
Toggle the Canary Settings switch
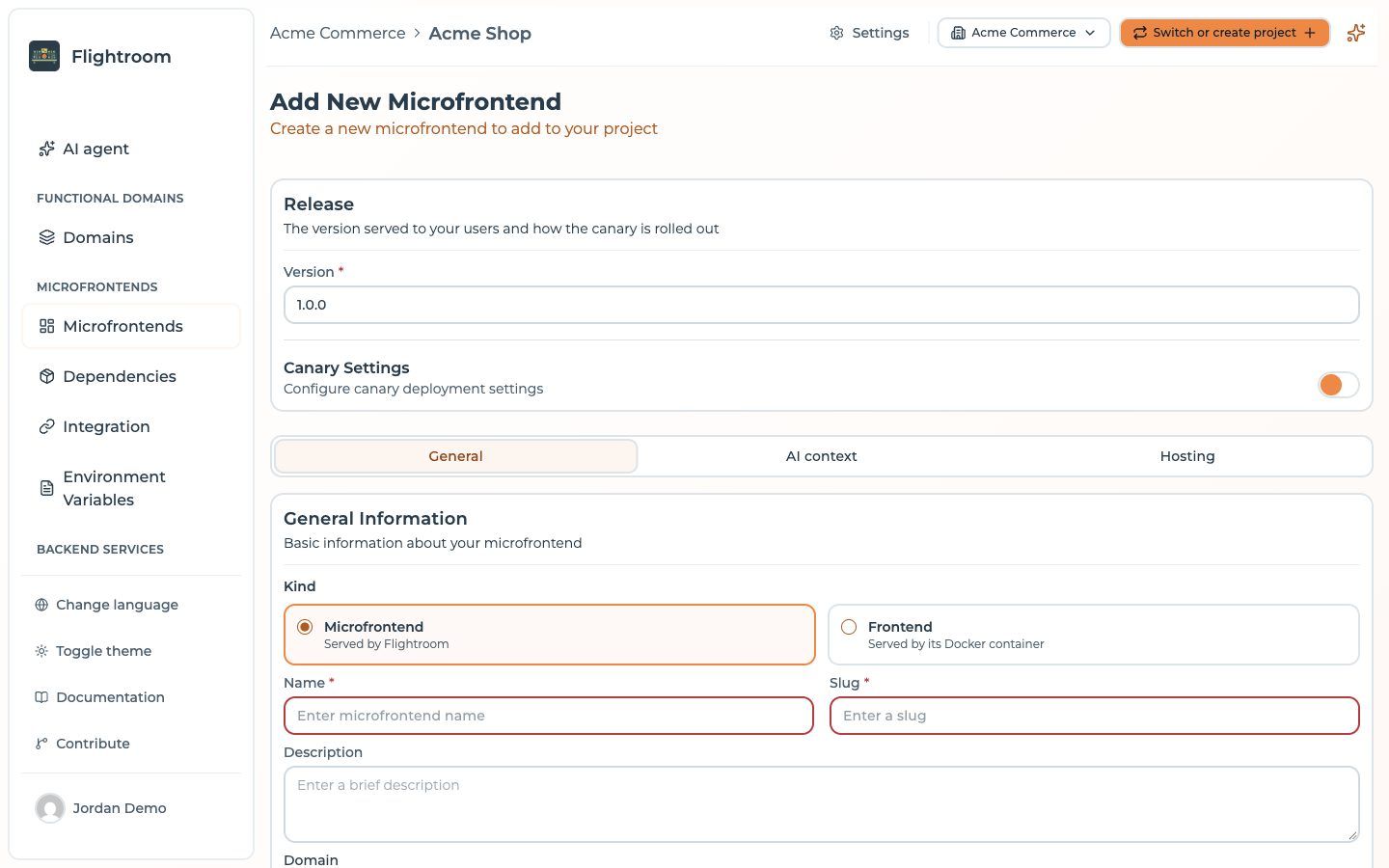(x=1339, y=385)
